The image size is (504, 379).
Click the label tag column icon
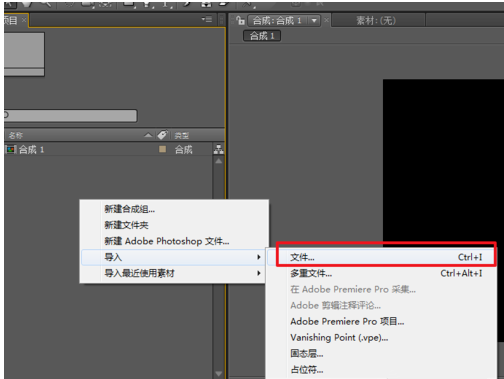[163, 135]
